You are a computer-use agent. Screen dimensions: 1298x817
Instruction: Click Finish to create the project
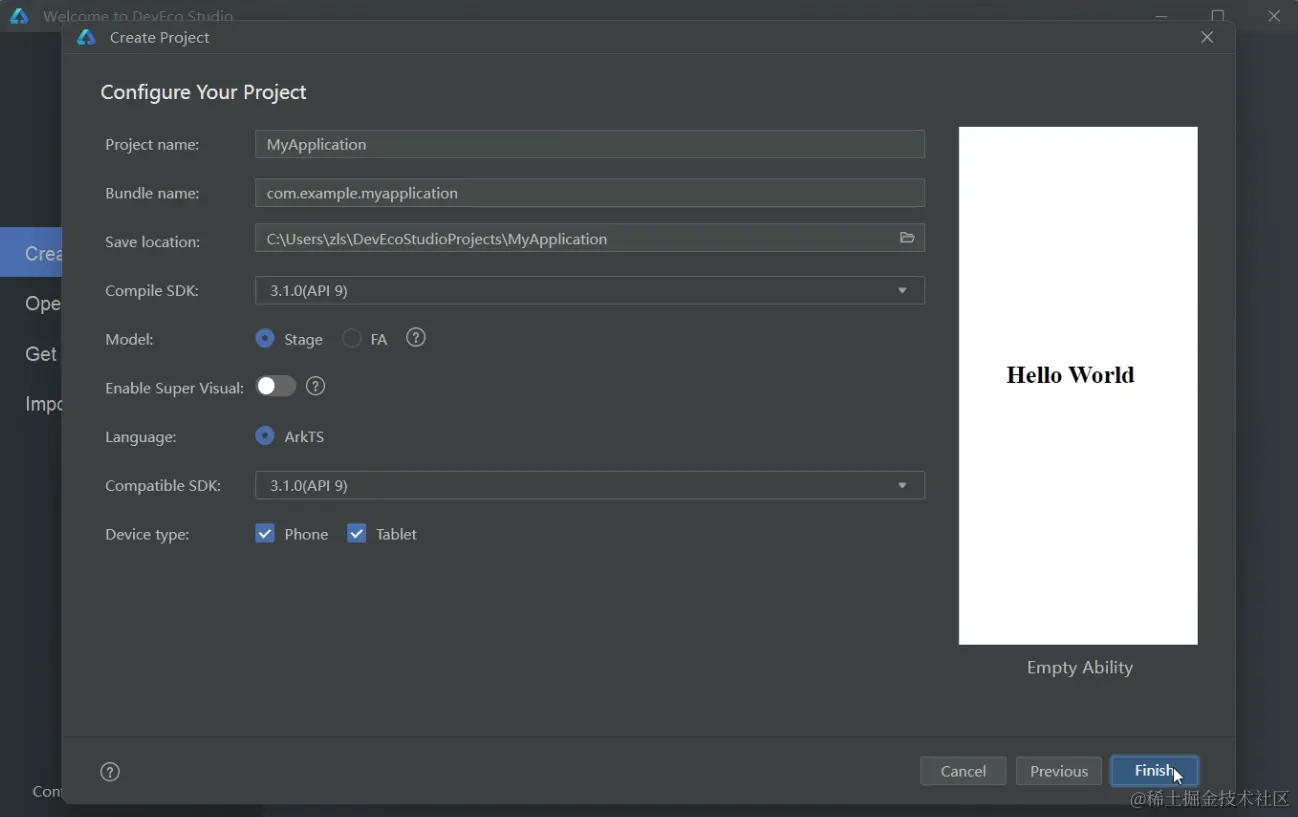click(x=1154, y=771)
